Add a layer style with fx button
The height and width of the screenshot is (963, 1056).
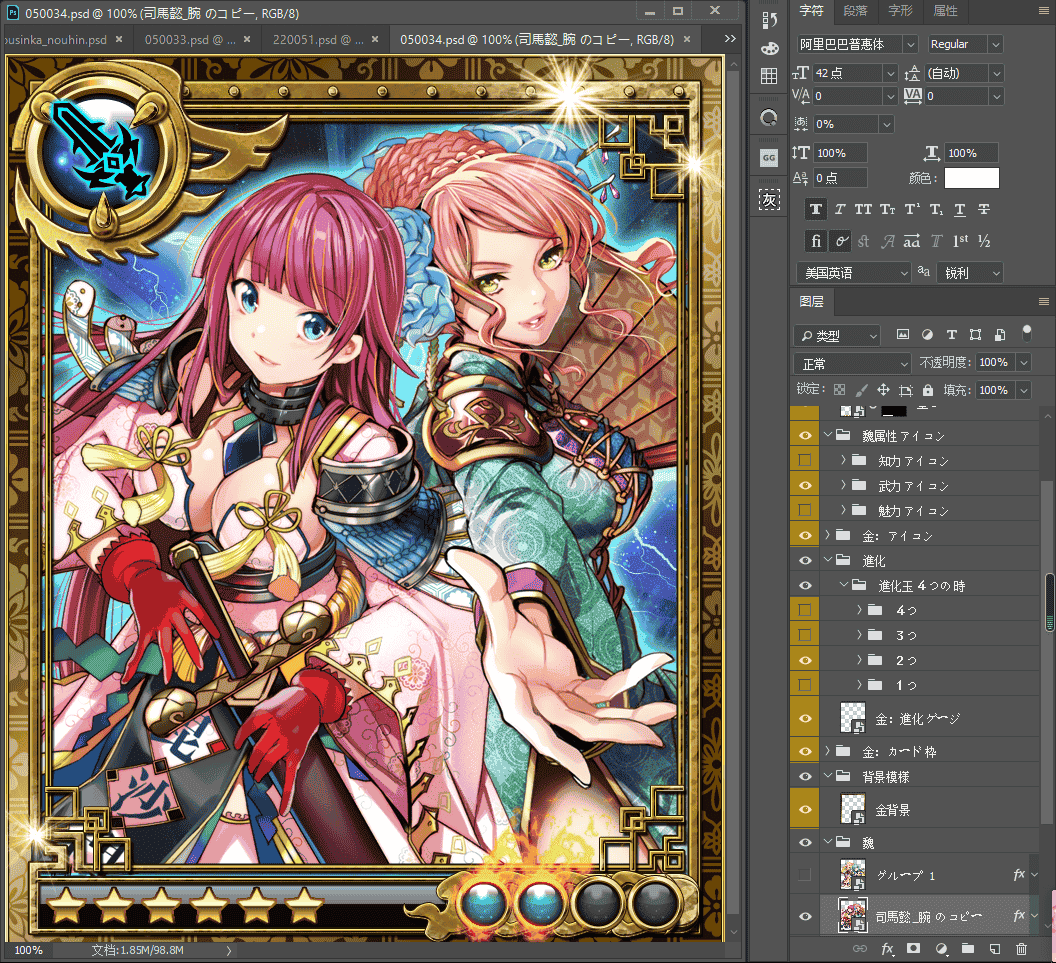887,949
